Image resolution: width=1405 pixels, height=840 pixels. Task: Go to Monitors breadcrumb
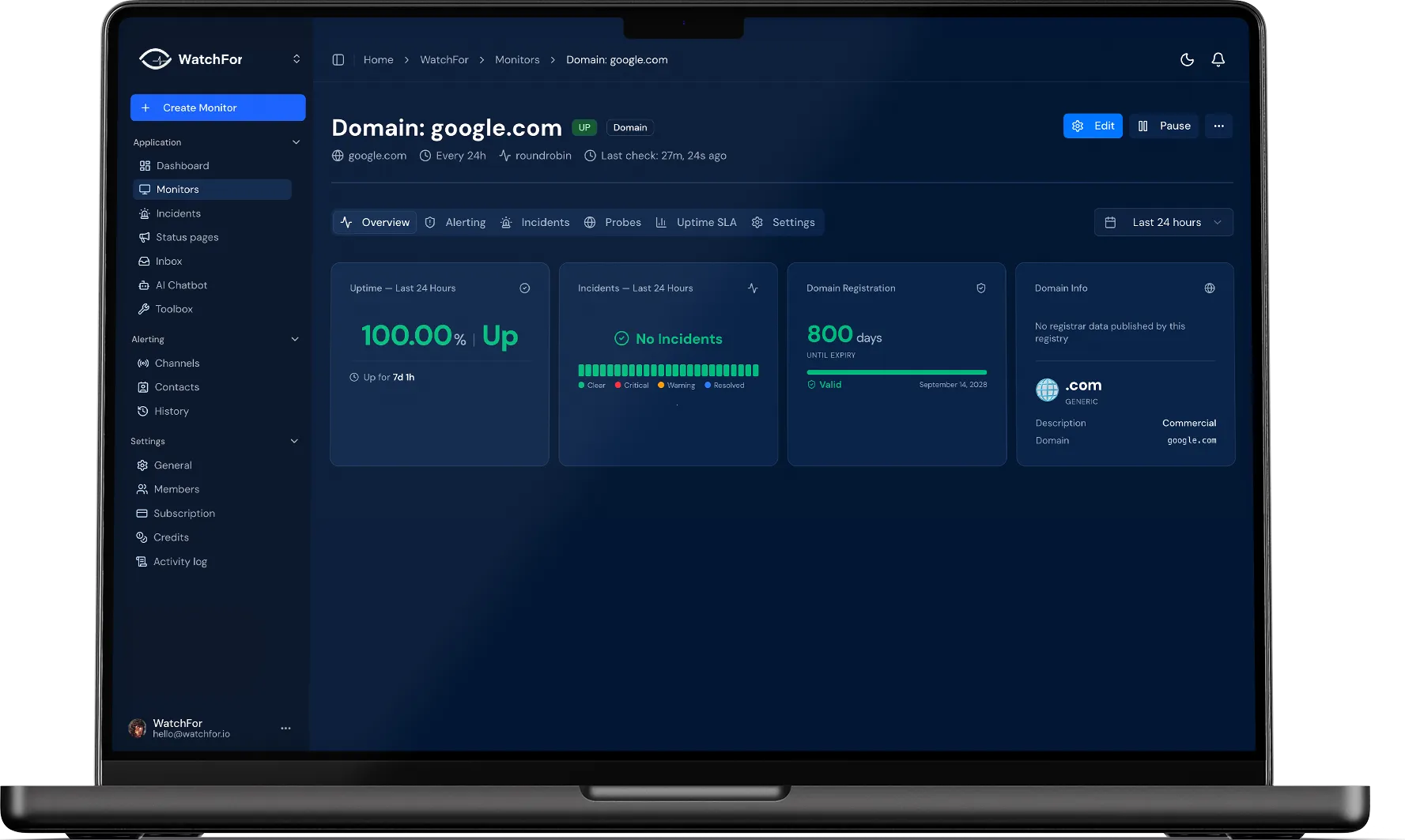tap(517, 60)
